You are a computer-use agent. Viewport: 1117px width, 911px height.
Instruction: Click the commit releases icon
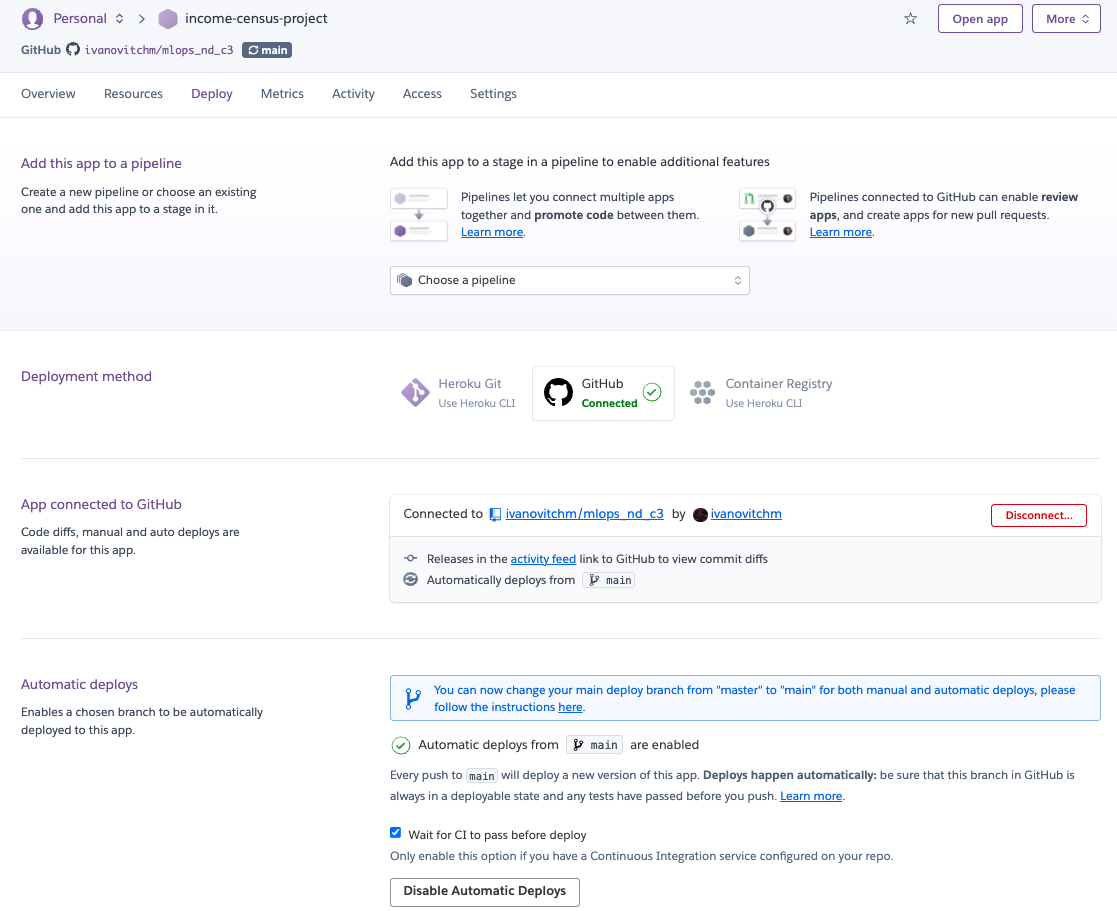click(x=410, y=558)
